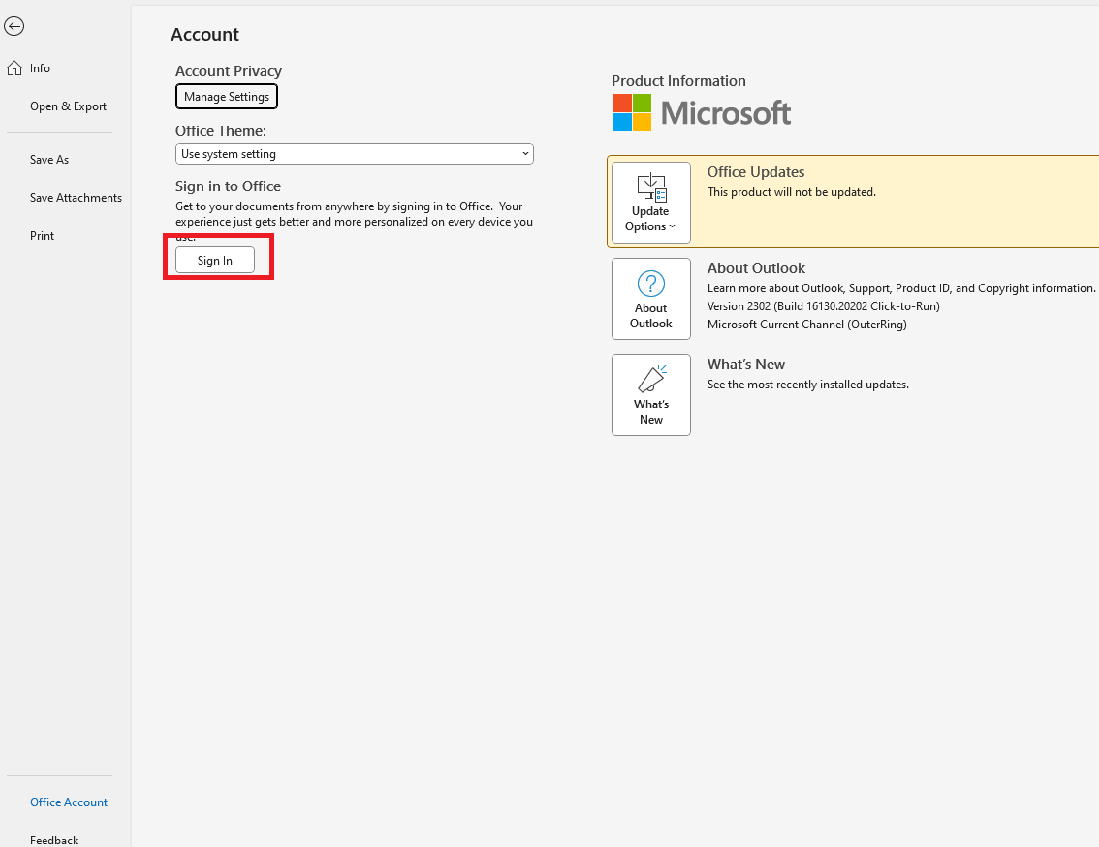1099x847 pixels.
Task: Open the Save As page
Action: 47,159
